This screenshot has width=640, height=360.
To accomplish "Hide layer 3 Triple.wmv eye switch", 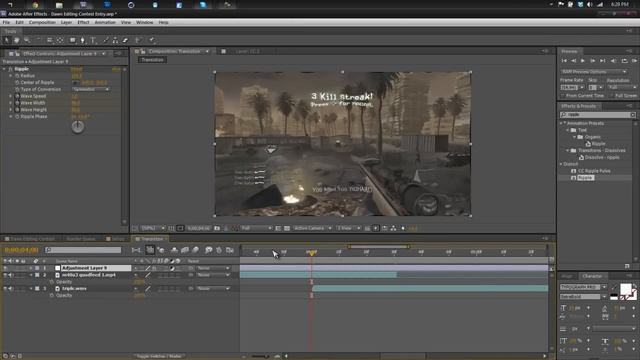I will [5, 289].
